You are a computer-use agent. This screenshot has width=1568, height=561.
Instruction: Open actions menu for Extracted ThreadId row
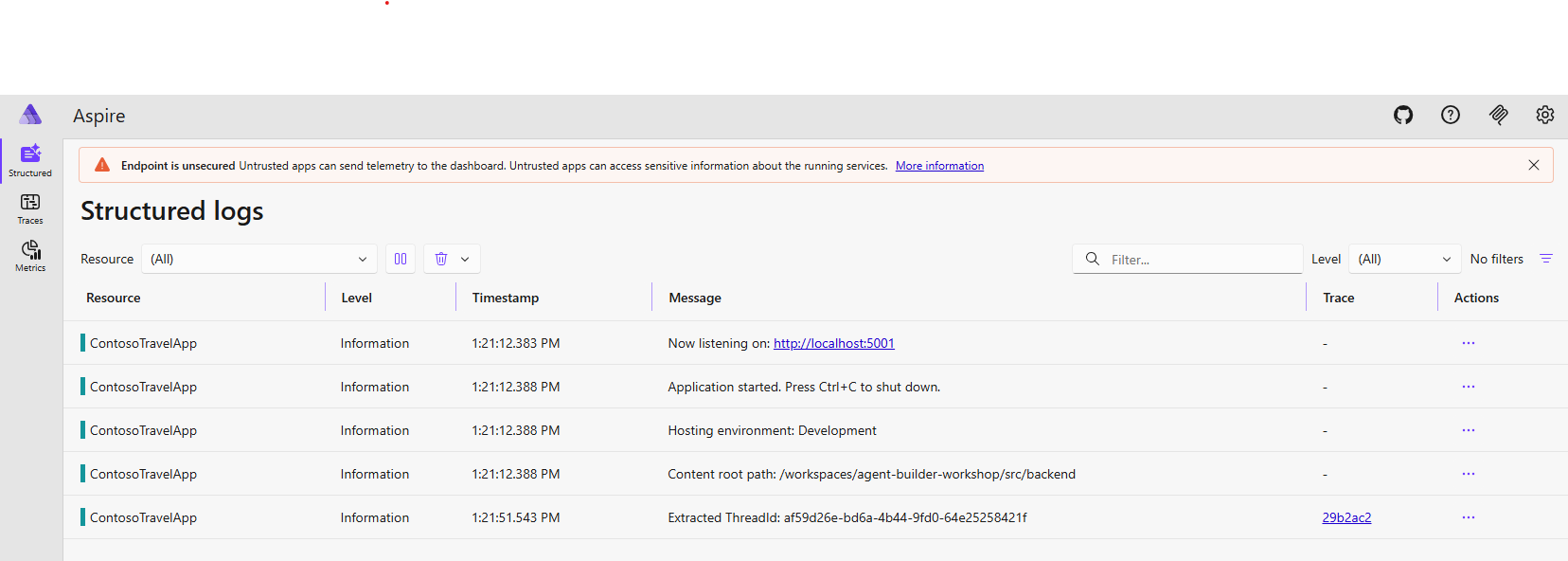(1469, 517)
